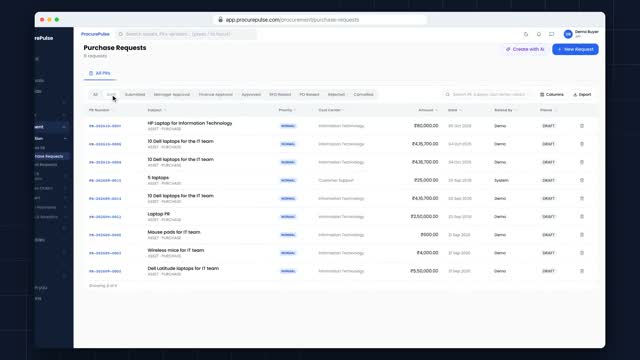The image size is (640, 360).
Task: Click trash icon in the 5 laptops row
Action: [x=582, y=180]
